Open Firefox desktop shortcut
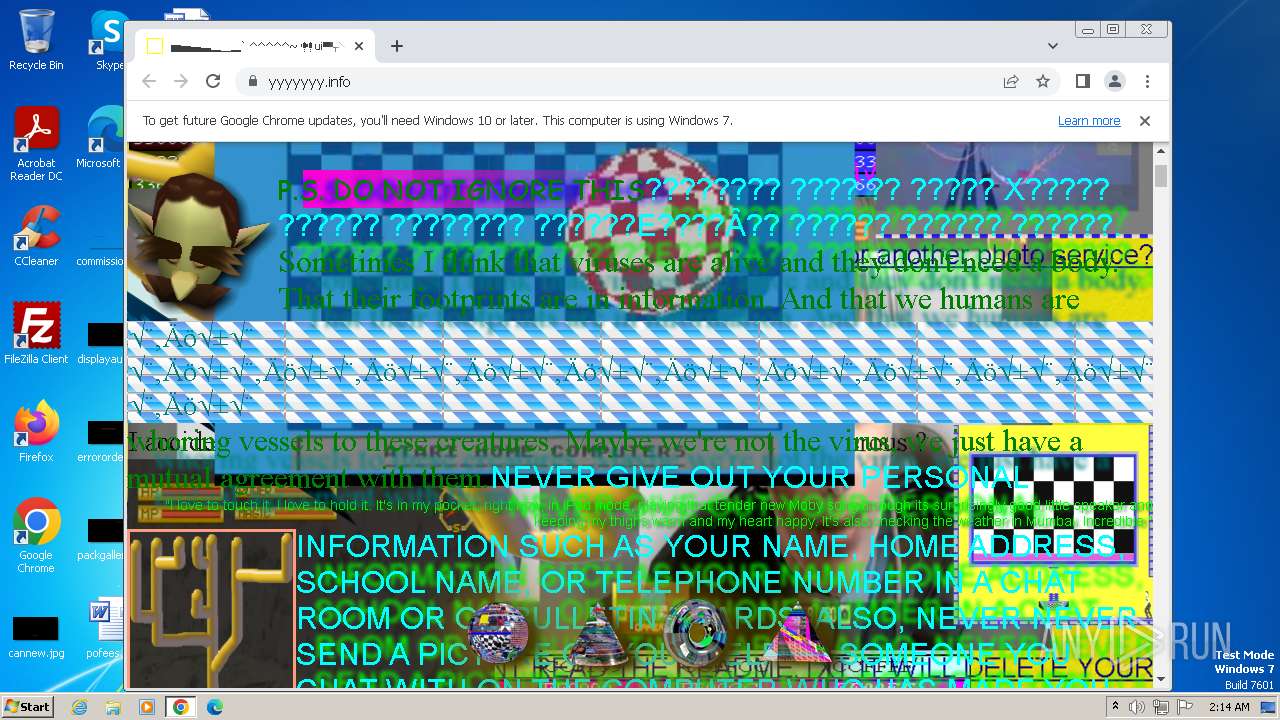 pyautogui.click(x=36, y=432)
